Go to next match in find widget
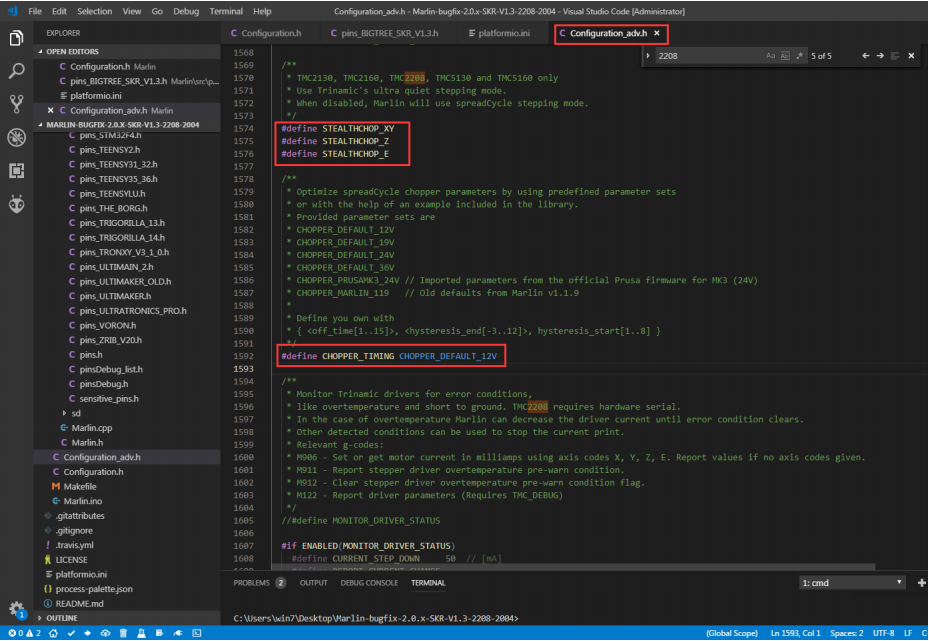Screen dimensions: 929x641 coord(879,56)
